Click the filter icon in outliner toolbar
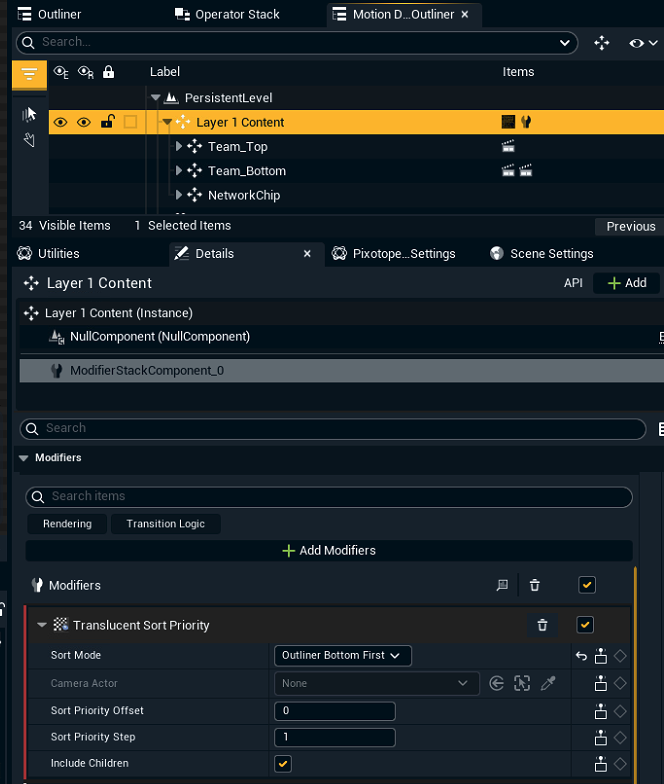Viewport: 664px width, 784px height. [29, 74]
